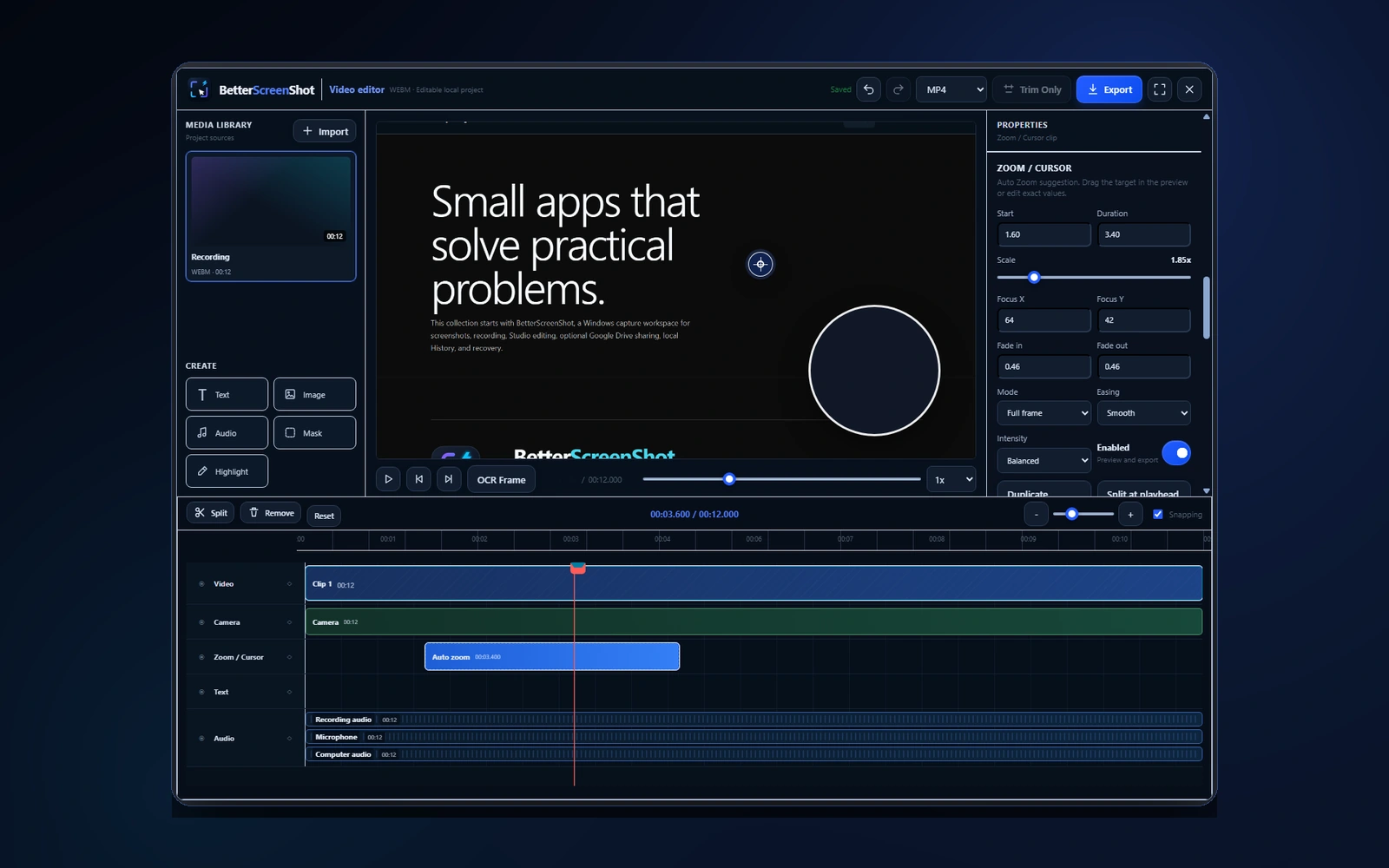Click the Trim Only button

coord(1032,89)
